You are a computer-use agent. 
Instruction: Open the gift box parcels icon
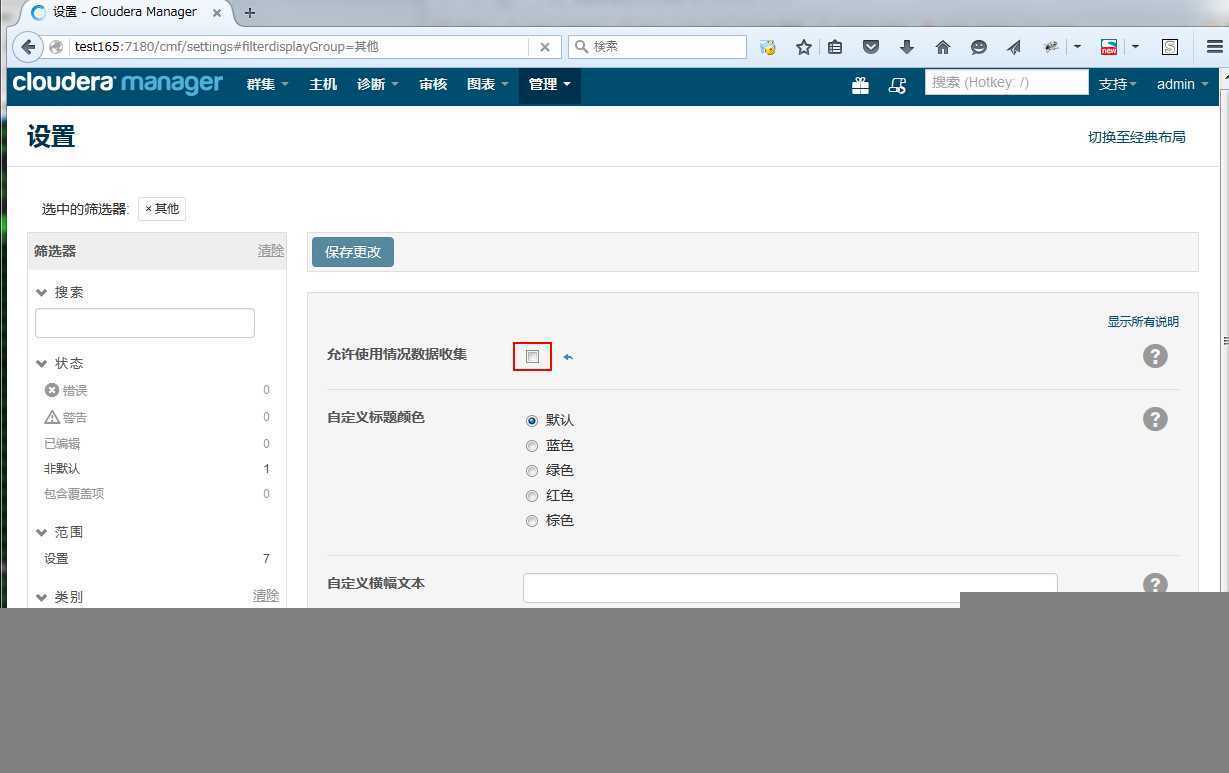click(x=860, y=86)
